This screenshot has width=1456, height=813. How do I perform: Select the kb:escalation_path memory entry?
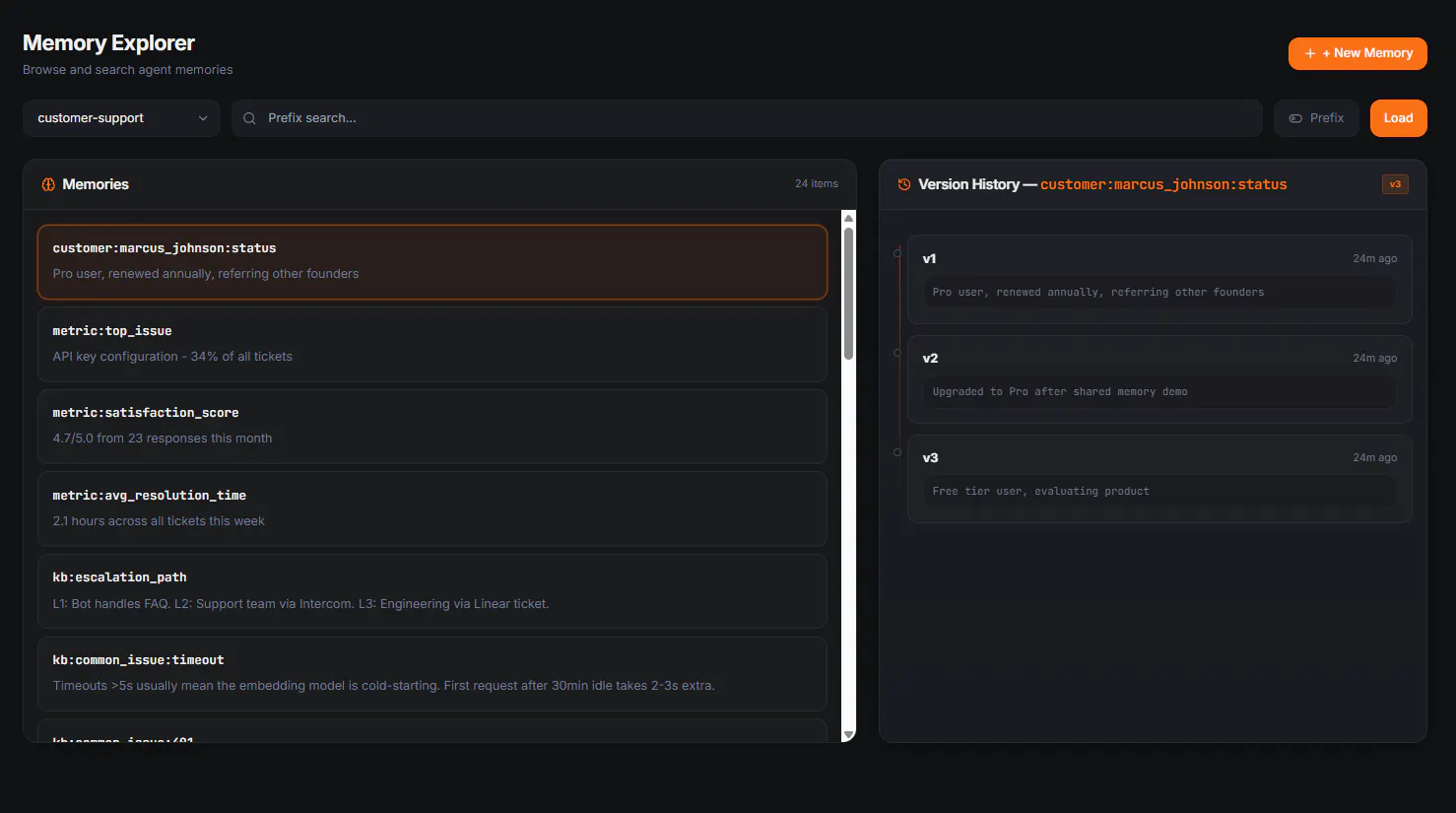(431, 591)
